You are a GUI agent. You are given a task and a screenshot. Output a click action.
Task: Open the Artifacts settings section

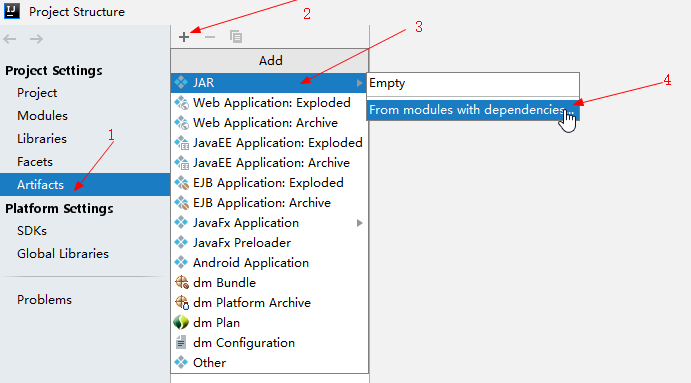(85, 185)
